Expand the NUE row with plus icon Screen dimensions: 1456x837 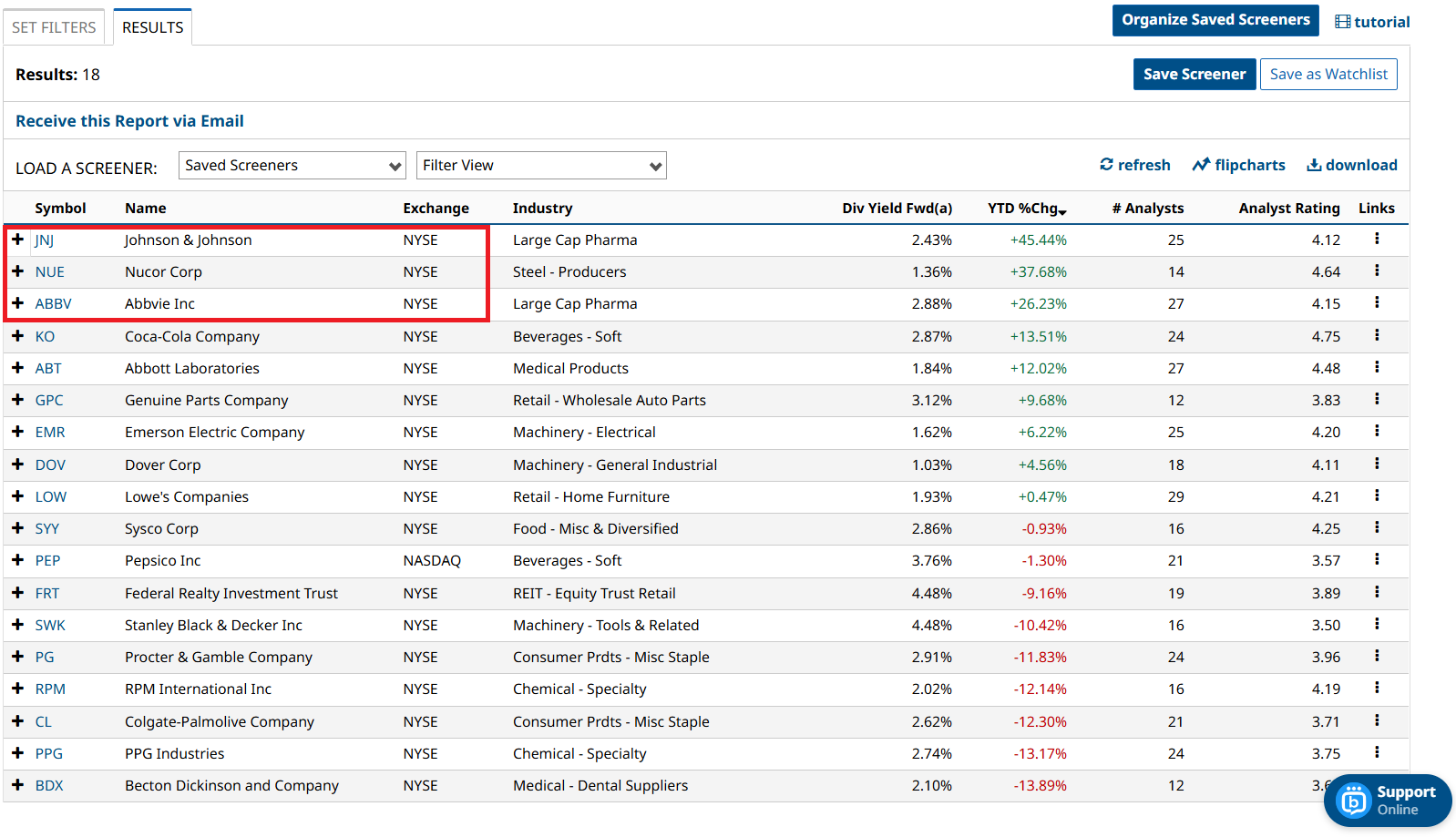tap(17, 271)
